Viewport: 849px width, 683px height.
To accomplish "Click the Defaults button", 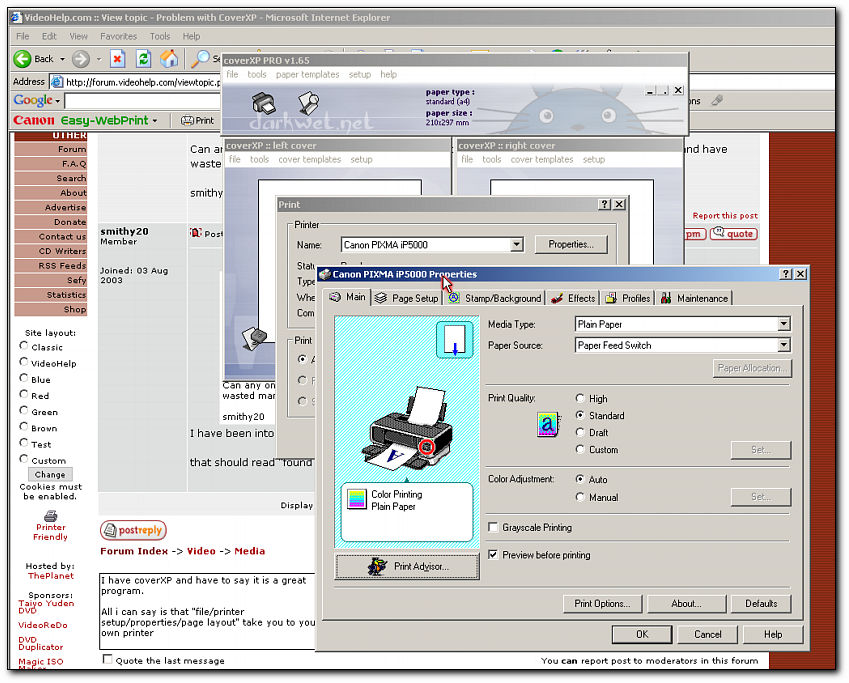I will click(761, 603).
